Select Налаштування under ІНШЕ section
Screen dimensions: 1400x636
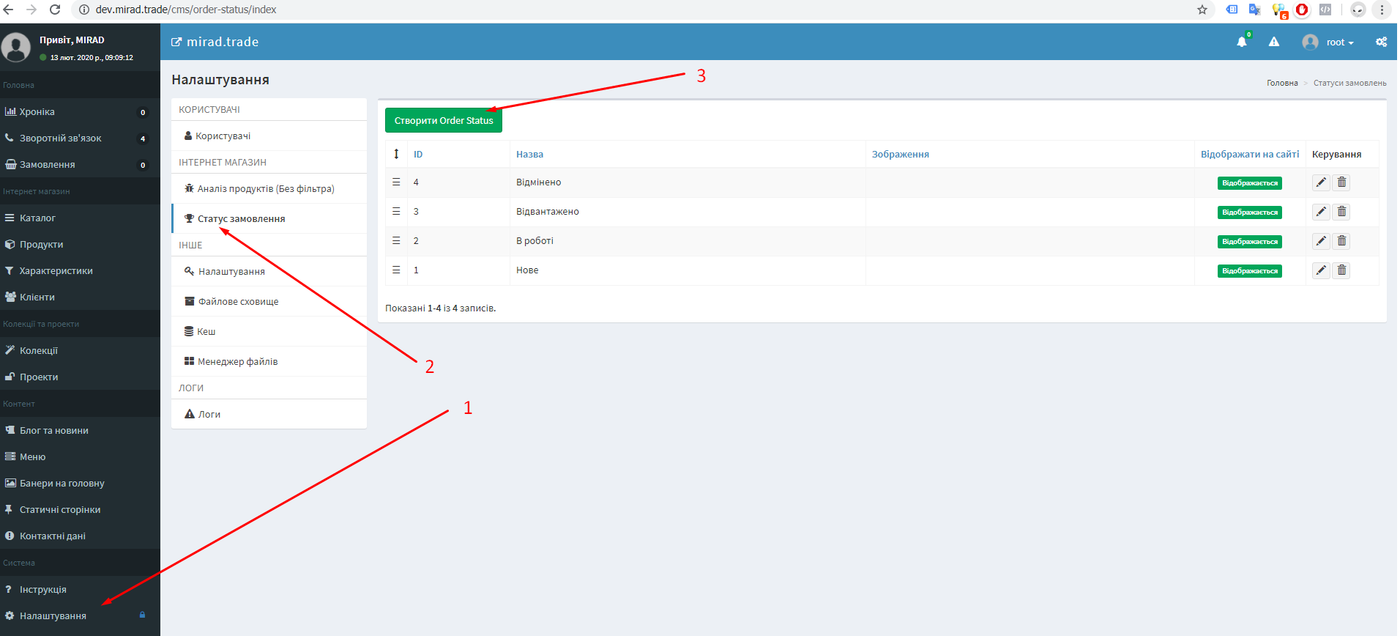(x=269, y=271)
